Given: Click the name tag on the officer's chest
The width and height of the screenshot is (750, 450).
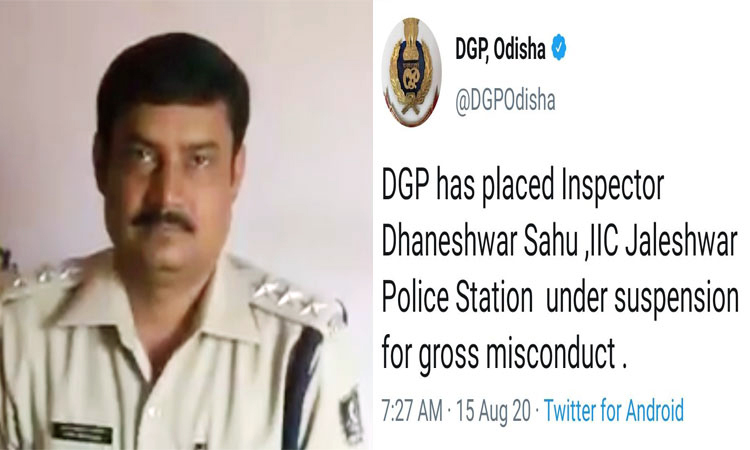Looking at the screenshot, I should pos(82,433).
